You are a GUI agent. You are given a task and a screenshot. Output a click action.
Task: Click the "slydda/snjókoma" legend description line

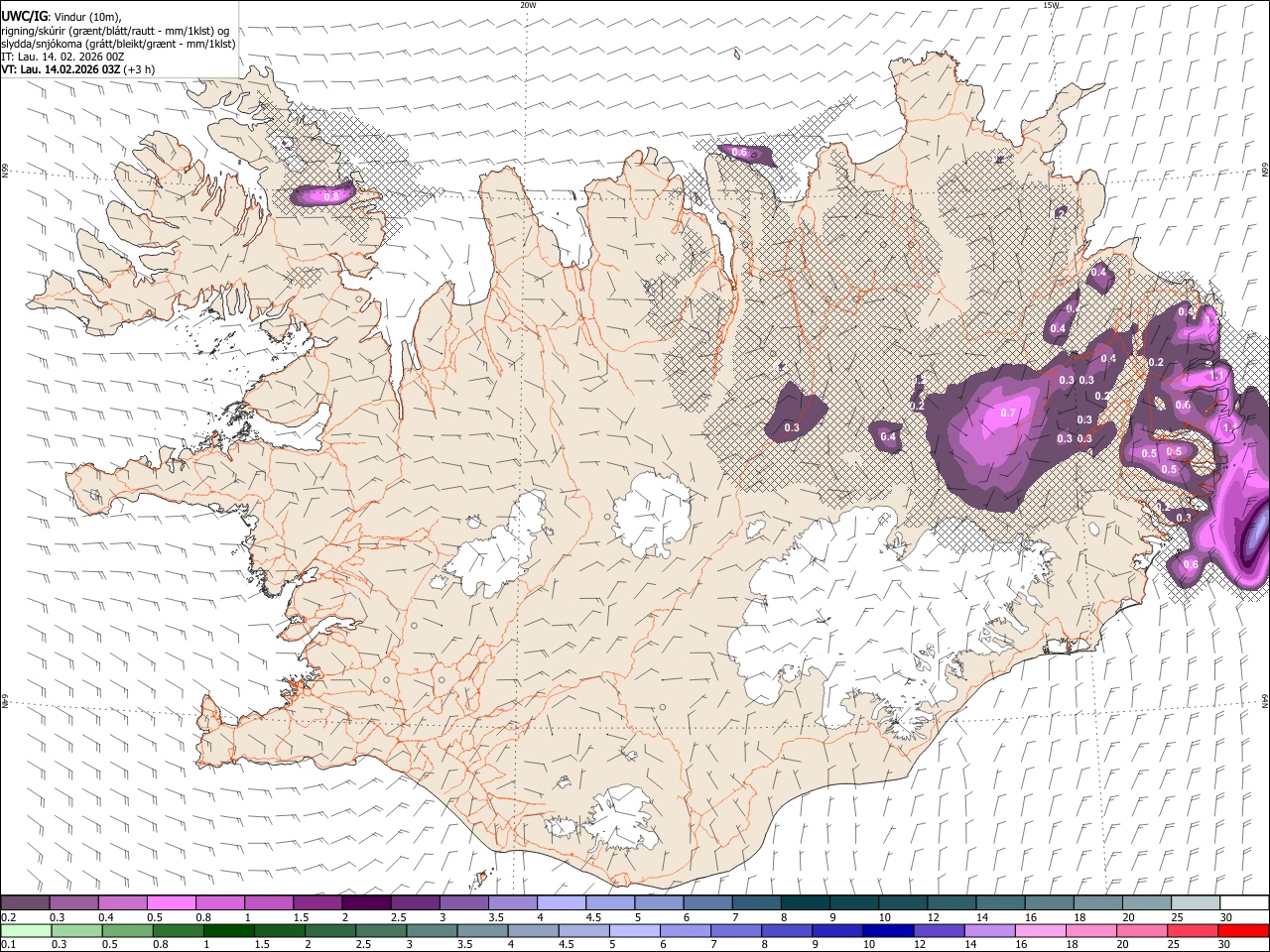click(x=118, y=44)
